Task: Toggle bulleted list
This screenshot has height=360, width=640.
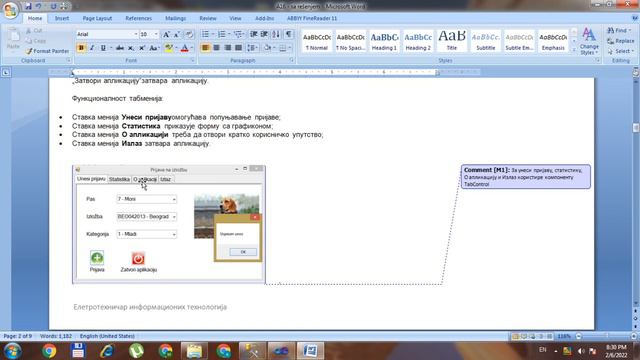Action: point(205,34)
